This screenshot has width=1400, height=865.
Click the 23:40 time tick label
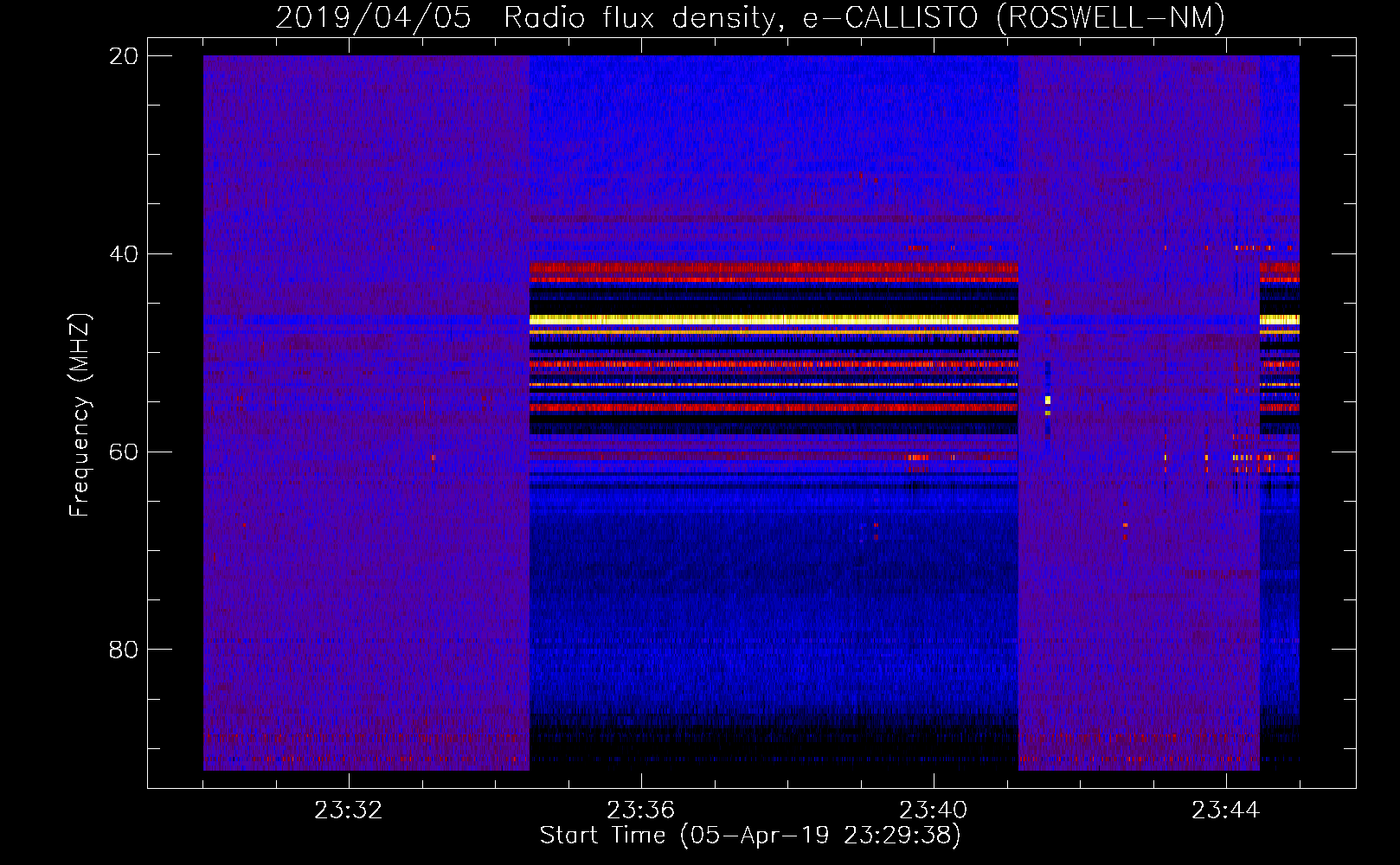pos(933,811)
